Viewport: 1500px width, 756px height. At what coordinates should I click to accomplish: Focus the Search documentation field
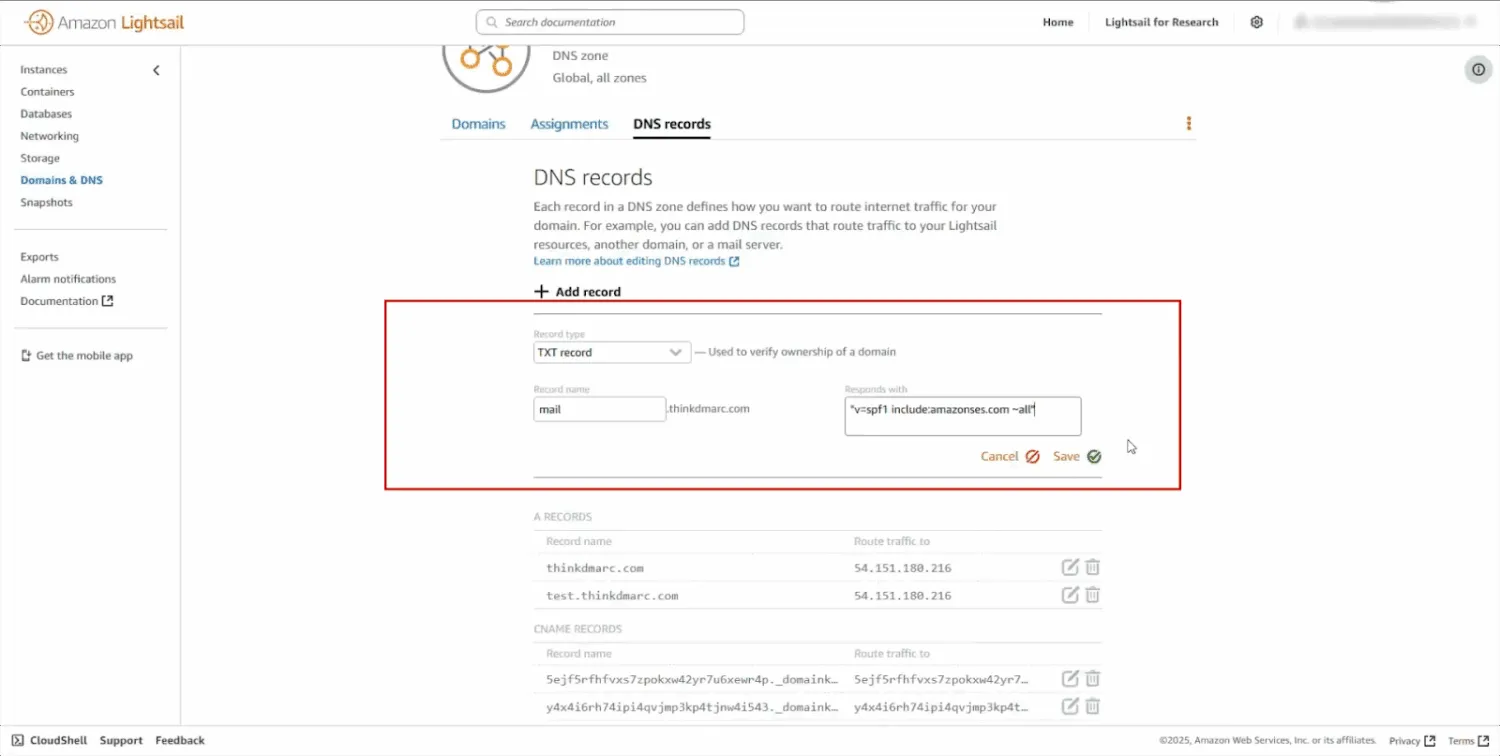click(x=610, y=22)
